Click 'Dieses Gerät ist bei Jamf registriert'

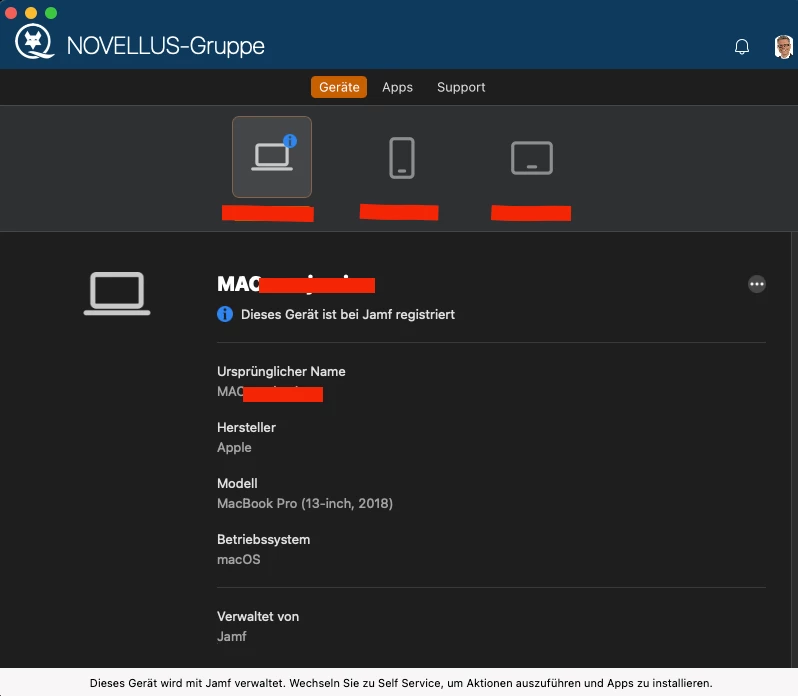(348, 314)
